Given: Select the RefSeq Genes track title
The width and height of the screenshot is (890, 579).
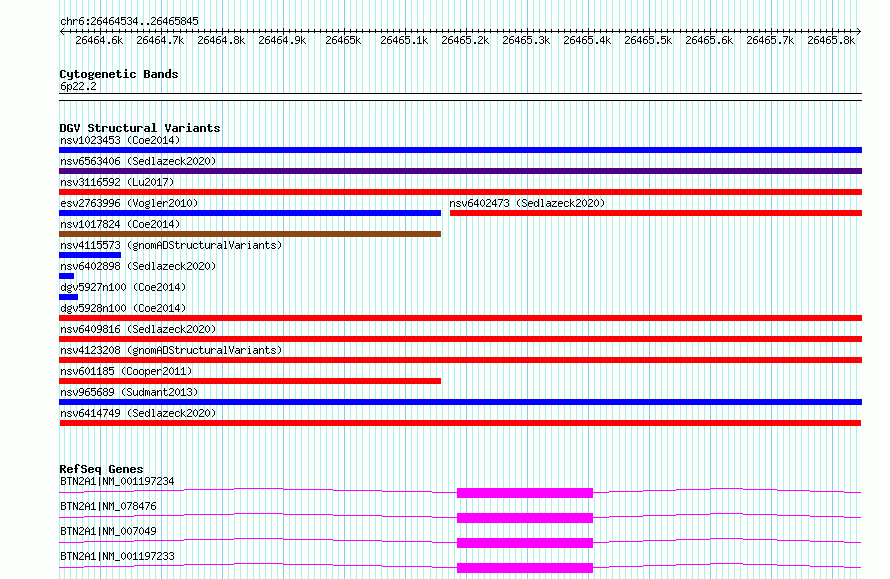Looking at the screenshot, I should 102,469.
